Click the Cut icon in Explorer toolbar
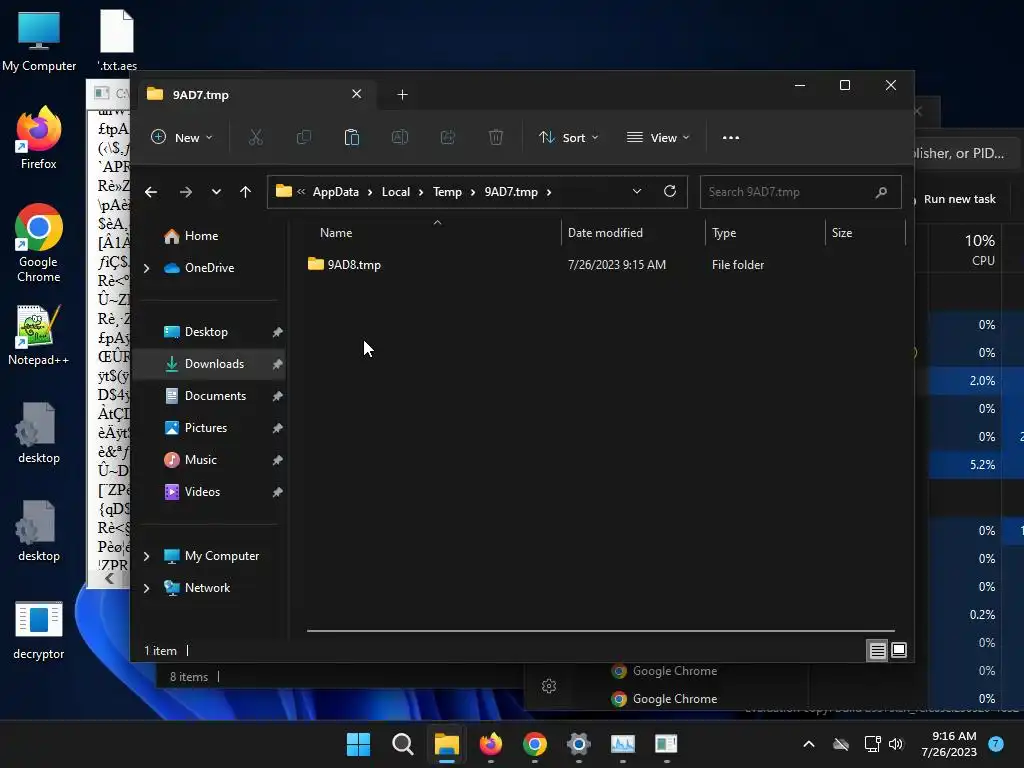 255,138
